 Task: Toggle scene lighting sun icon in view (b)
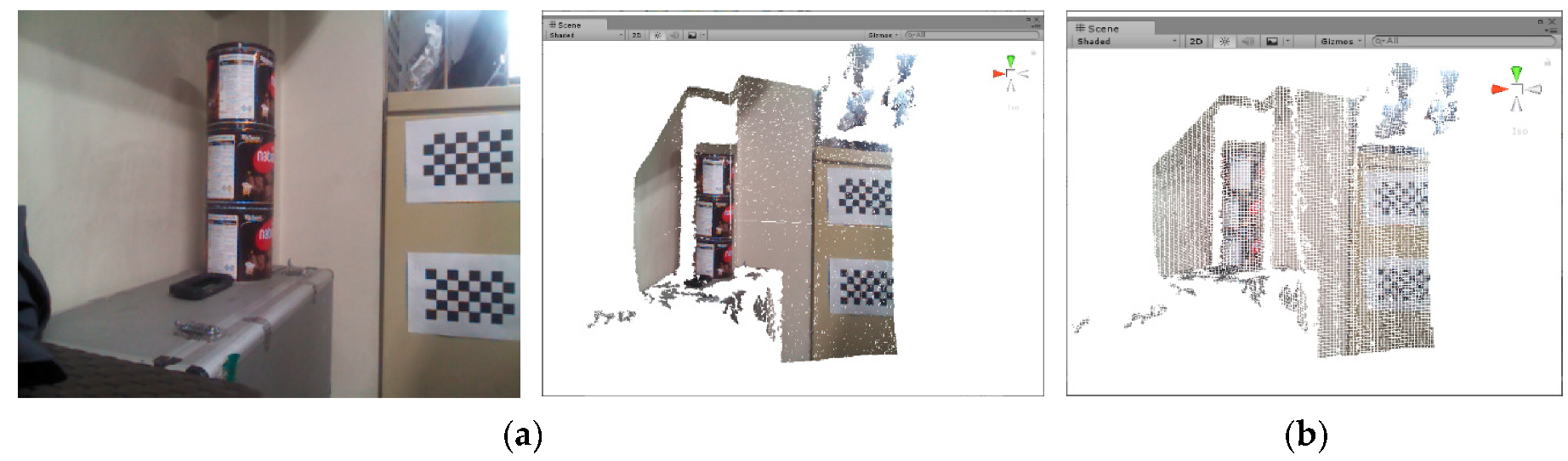(x=1224, y=41)
